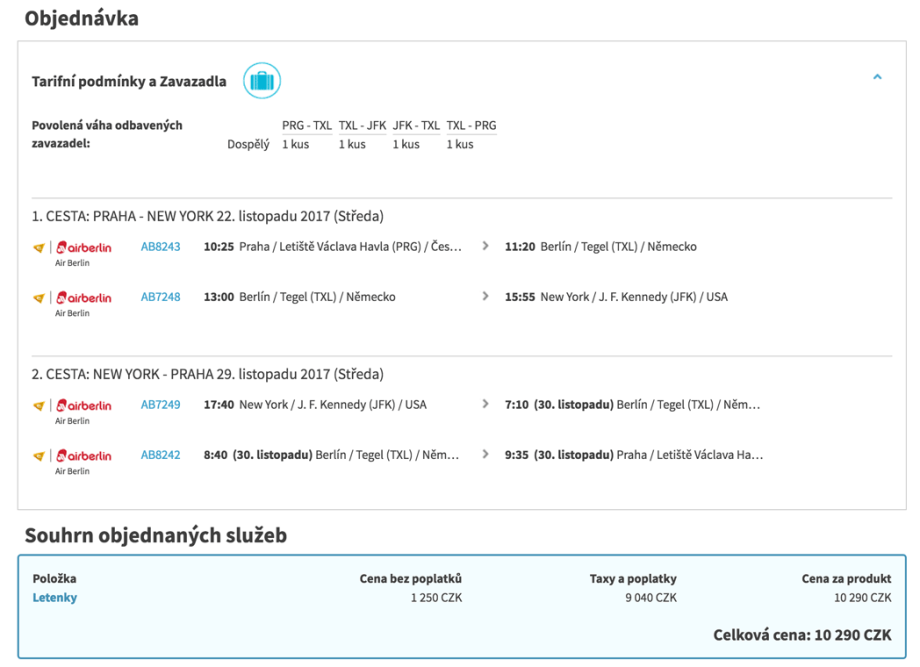This screenshot has width=920, height=667.
Task: Select the PRG - TXL baggage column header
Action: [x=306, y=126]
